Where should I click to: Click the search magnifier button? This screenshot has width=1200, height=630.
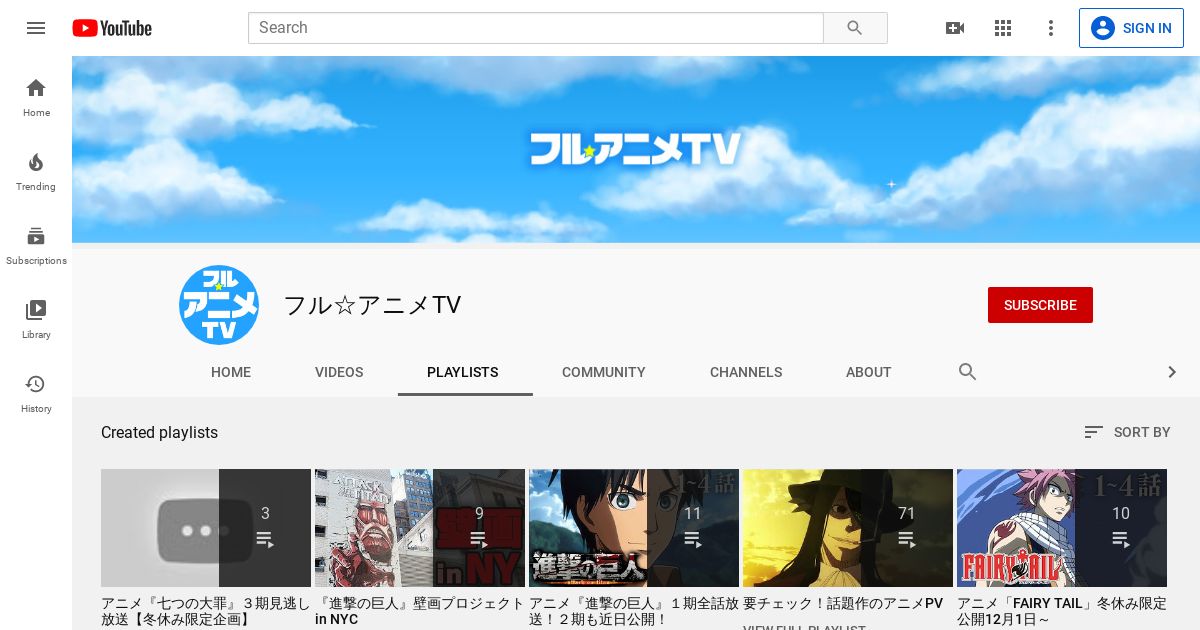855,28
